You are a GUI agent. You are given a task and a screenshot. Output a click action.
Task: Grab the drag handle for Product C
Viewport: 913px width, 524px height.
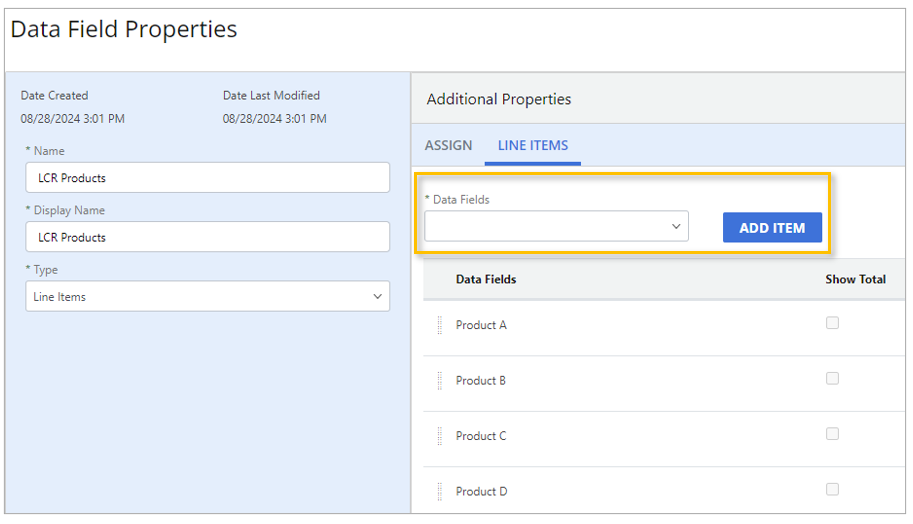(x=440, y=436)
